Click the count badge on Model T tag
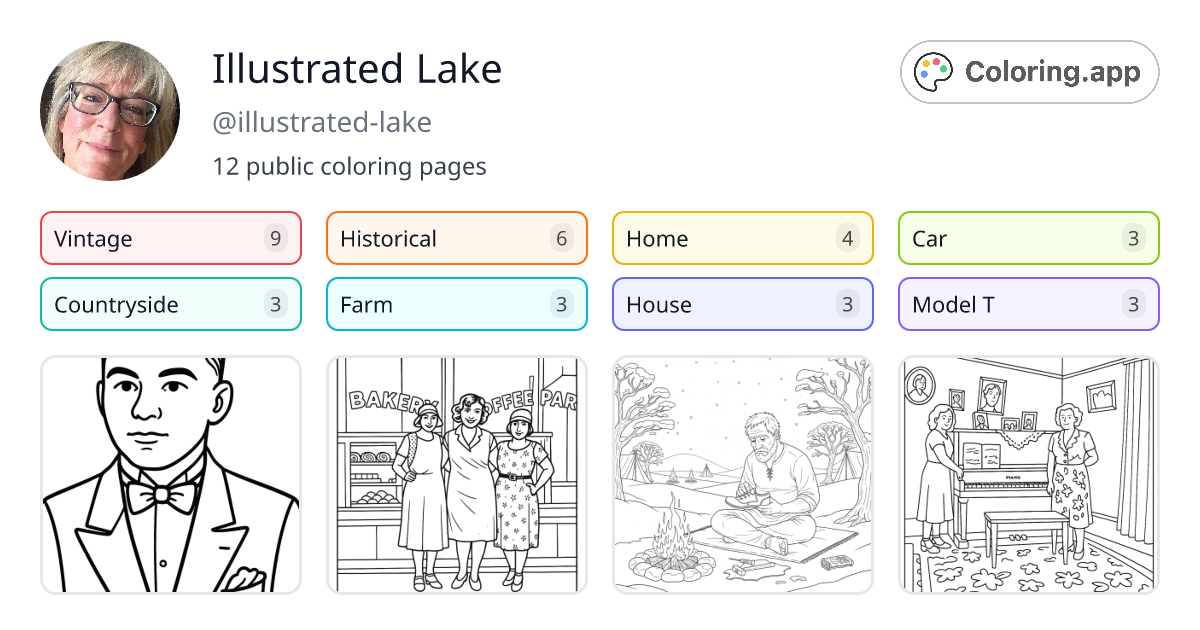1200x630 pixels. click(x=1133, y=304)
